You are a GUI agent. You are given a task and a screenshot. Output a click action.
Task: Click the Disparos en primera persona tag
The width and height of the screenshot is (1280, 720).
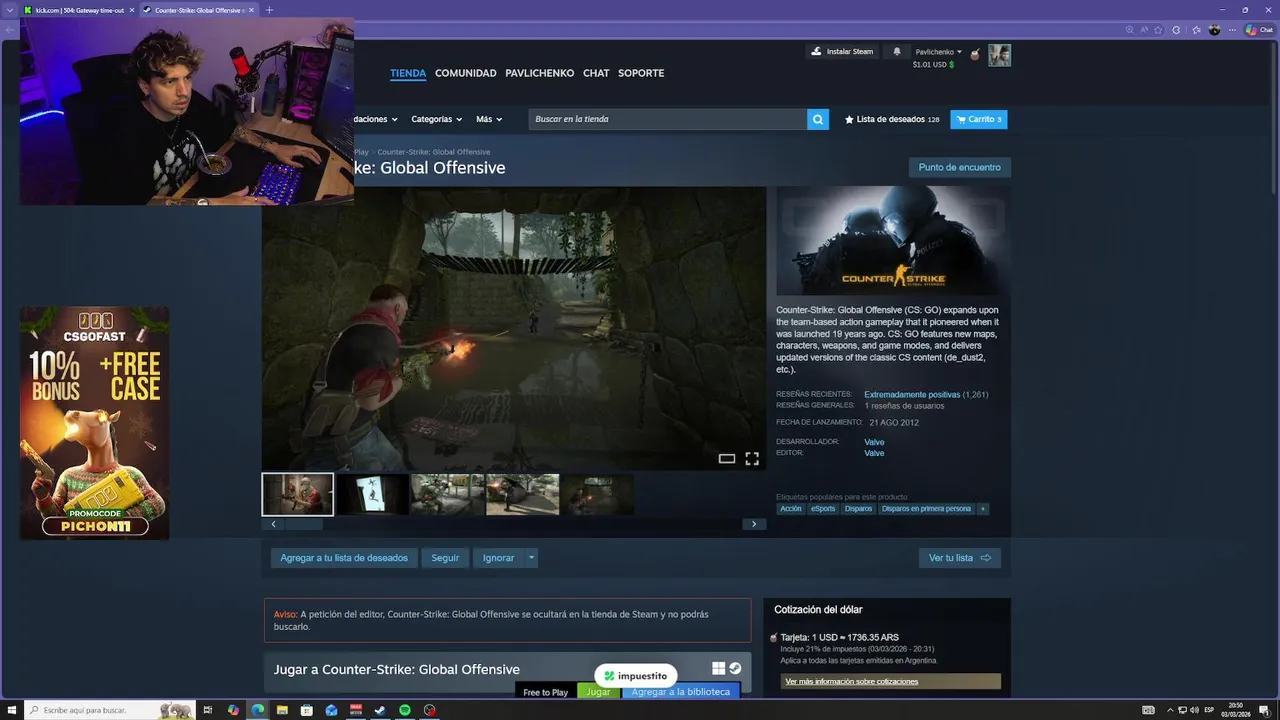[926, 509]
